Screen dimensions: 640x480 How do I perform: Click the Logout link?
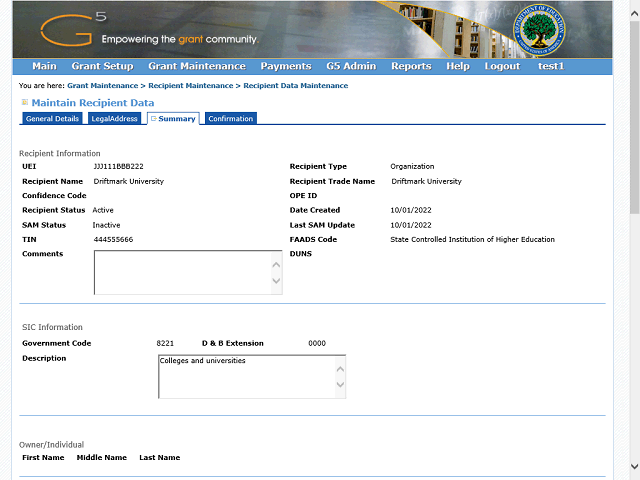point(502,67)
